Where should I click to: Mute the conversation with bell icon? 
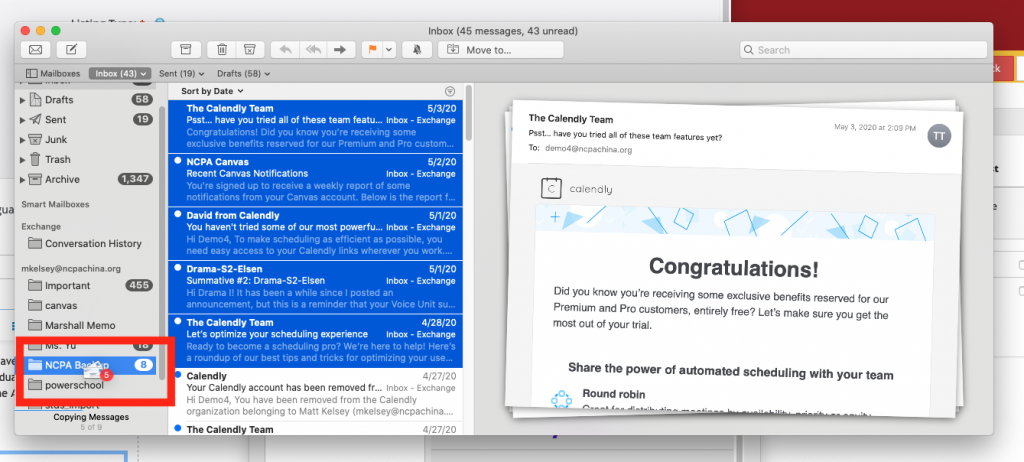pos(417,49)
